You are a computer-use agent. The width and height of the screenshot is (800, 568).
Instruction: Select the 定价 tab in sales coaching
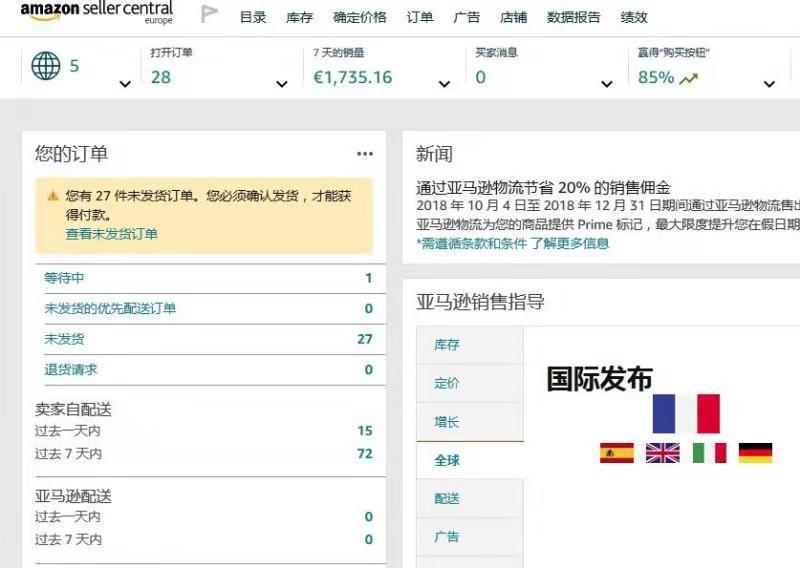coord(470,383)
